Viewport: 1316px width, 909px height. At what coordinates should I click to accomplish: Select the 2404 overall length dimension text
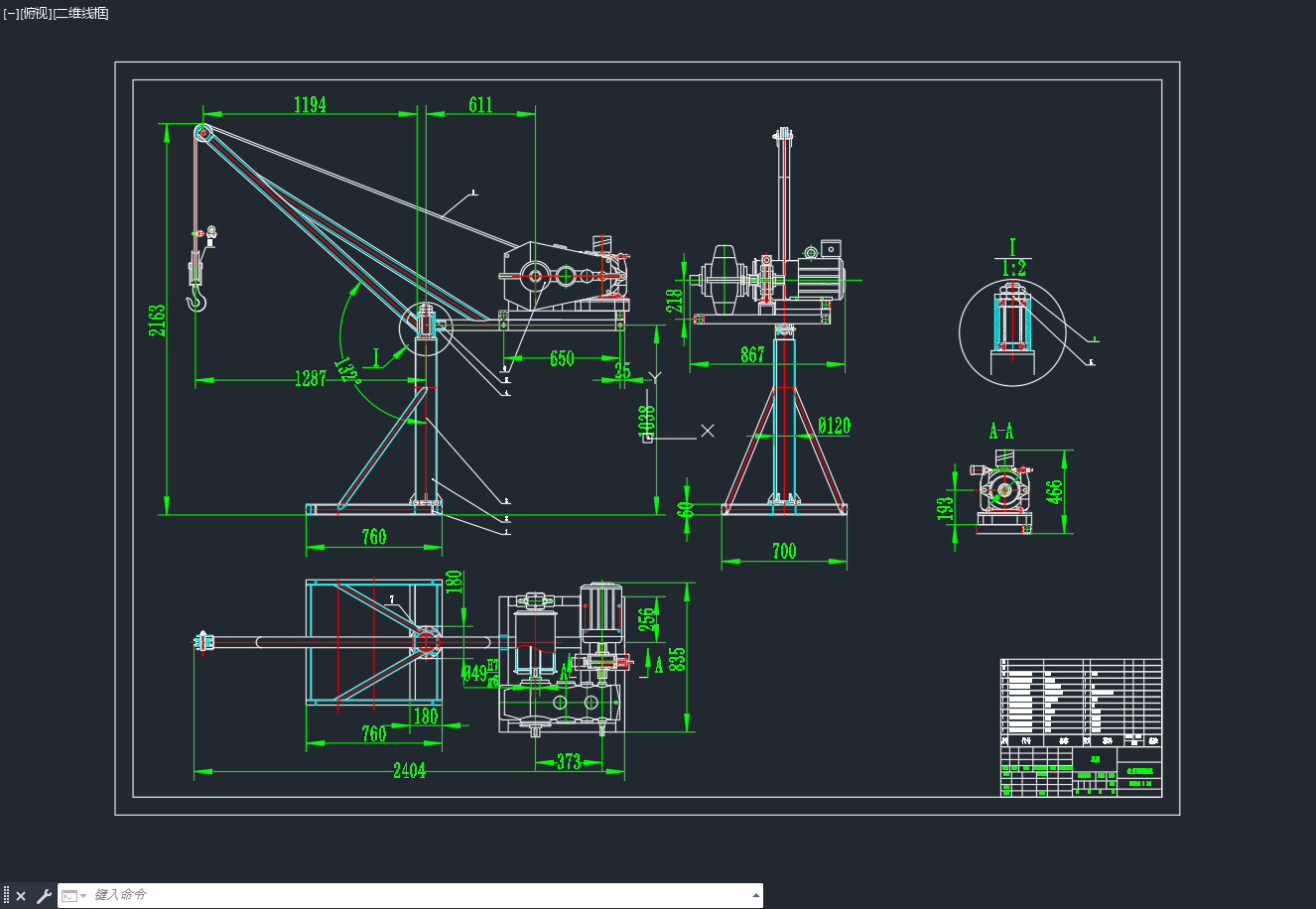(410, 771)
